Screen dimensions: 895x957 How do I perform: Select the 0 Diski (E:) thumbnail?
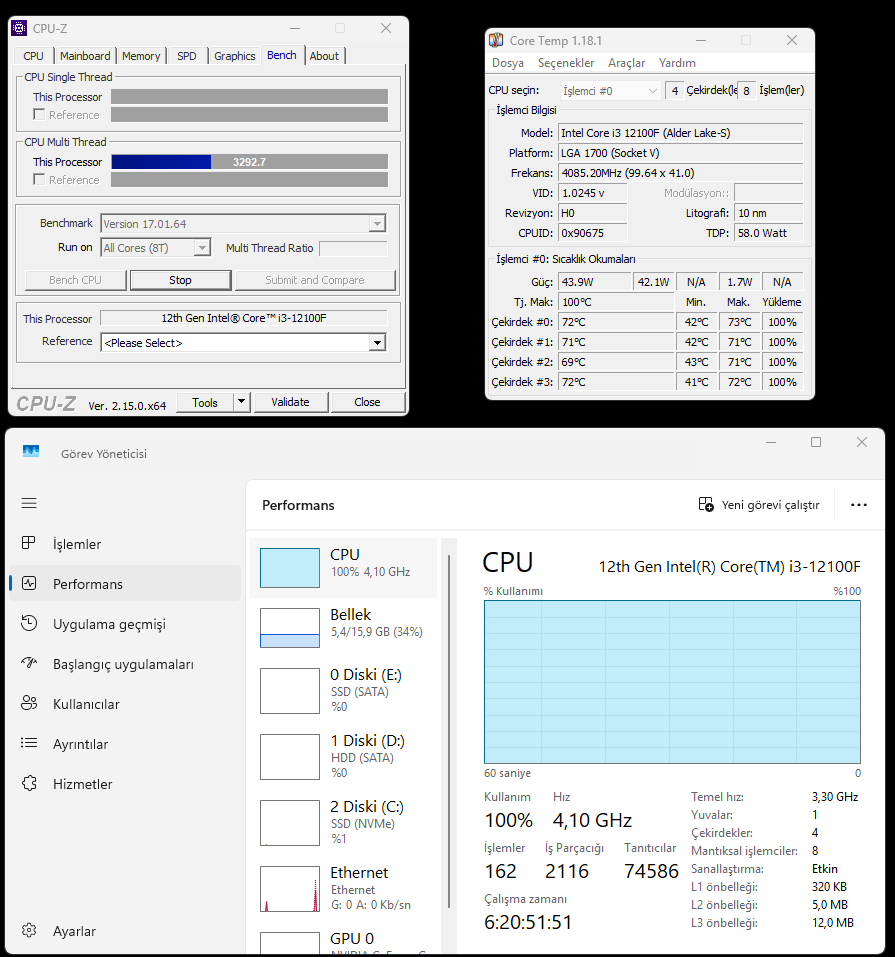(x=290, y=691)
